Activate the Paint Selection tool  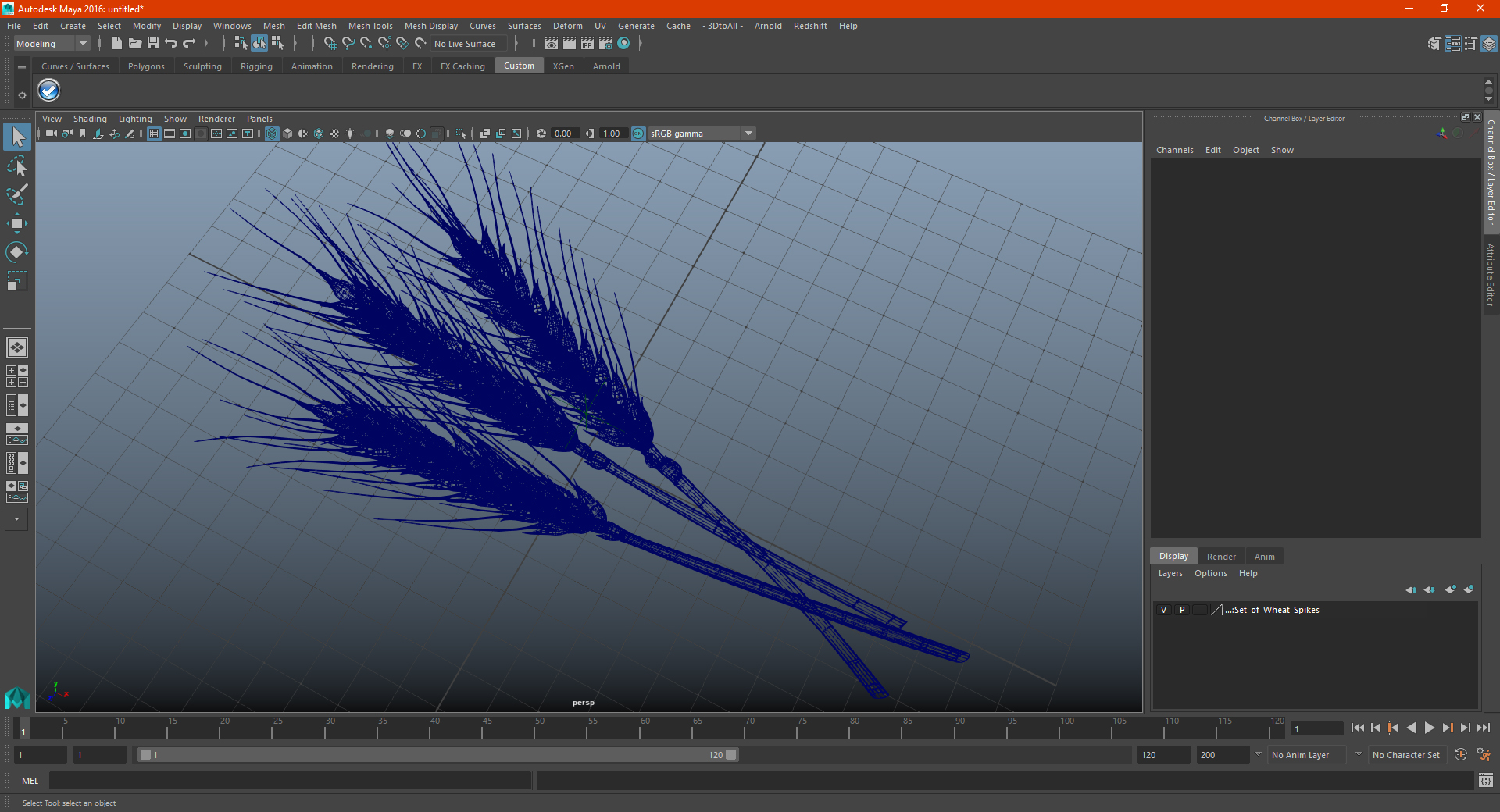click(17, 194)
